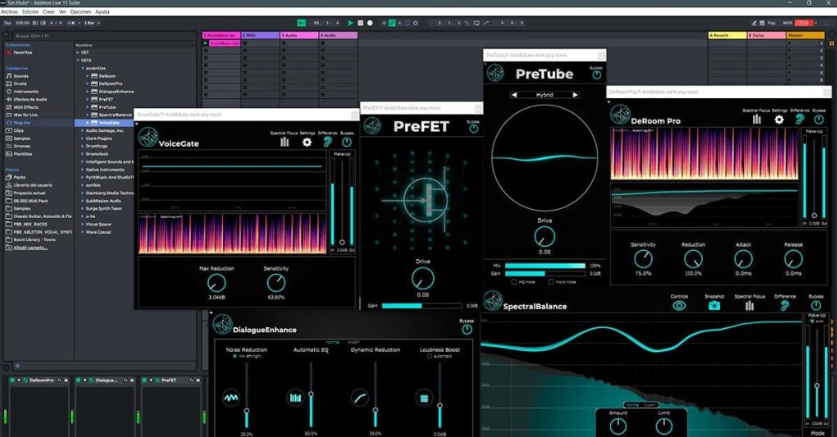Click the PreTube Drive knob
This screenshot has width=837, height=437.
tap(544, 236)
